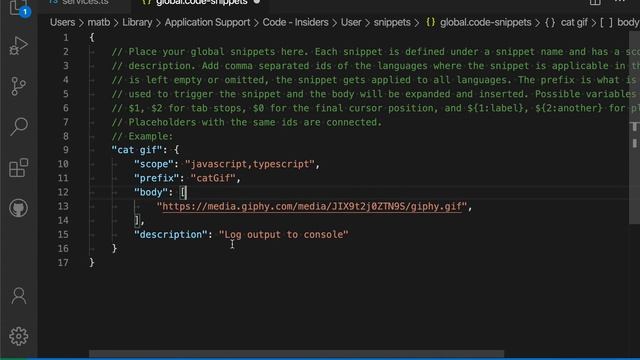This screenshot has height=360, width=640.
Task: Click the "catGif" string value
Action: pyautogui.click(x=213, y=178)
